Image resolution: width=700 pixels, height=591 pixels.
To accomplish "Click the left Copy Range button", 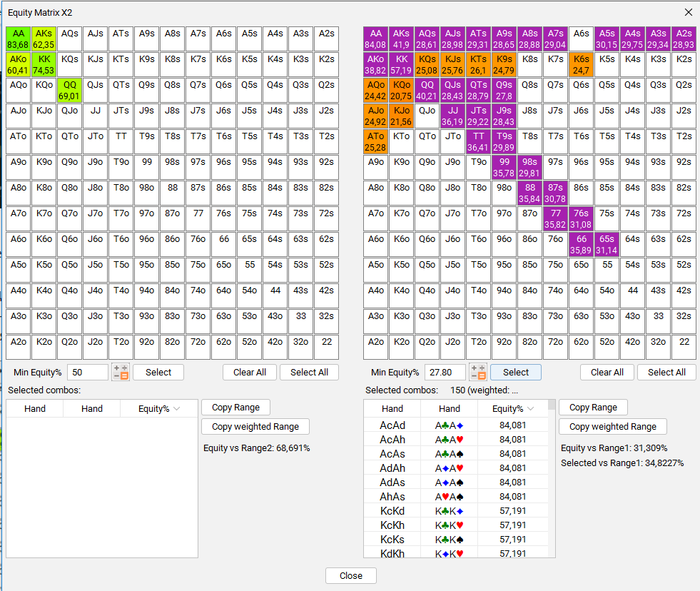I will click(236, 408).
